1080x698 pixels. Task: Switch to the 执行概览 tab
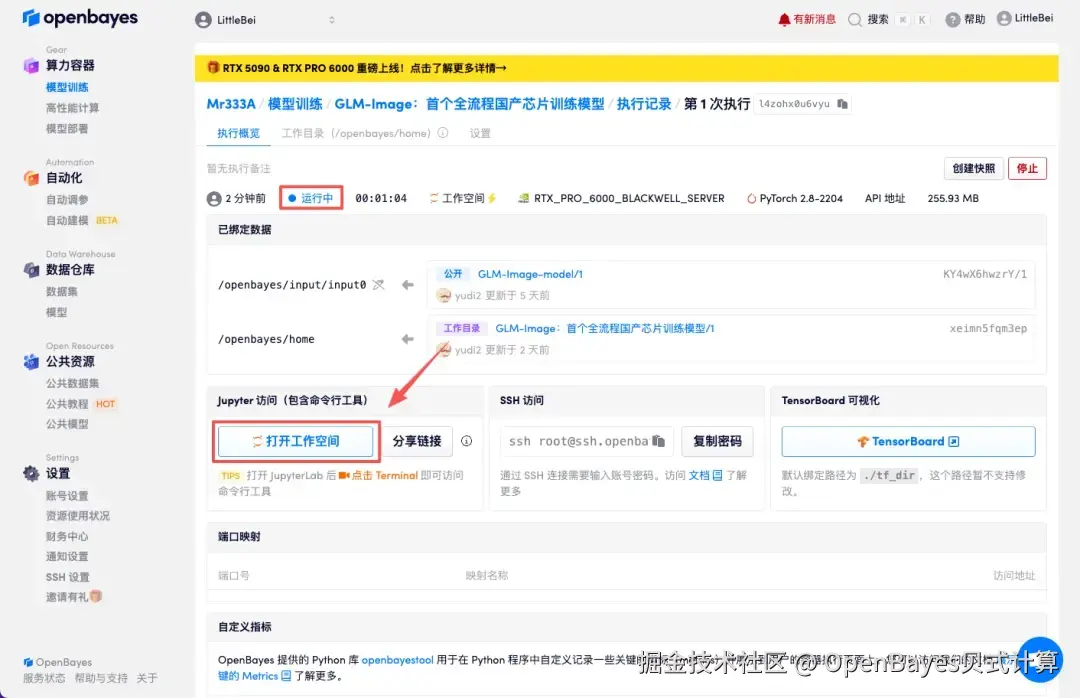tap(238, 133)
